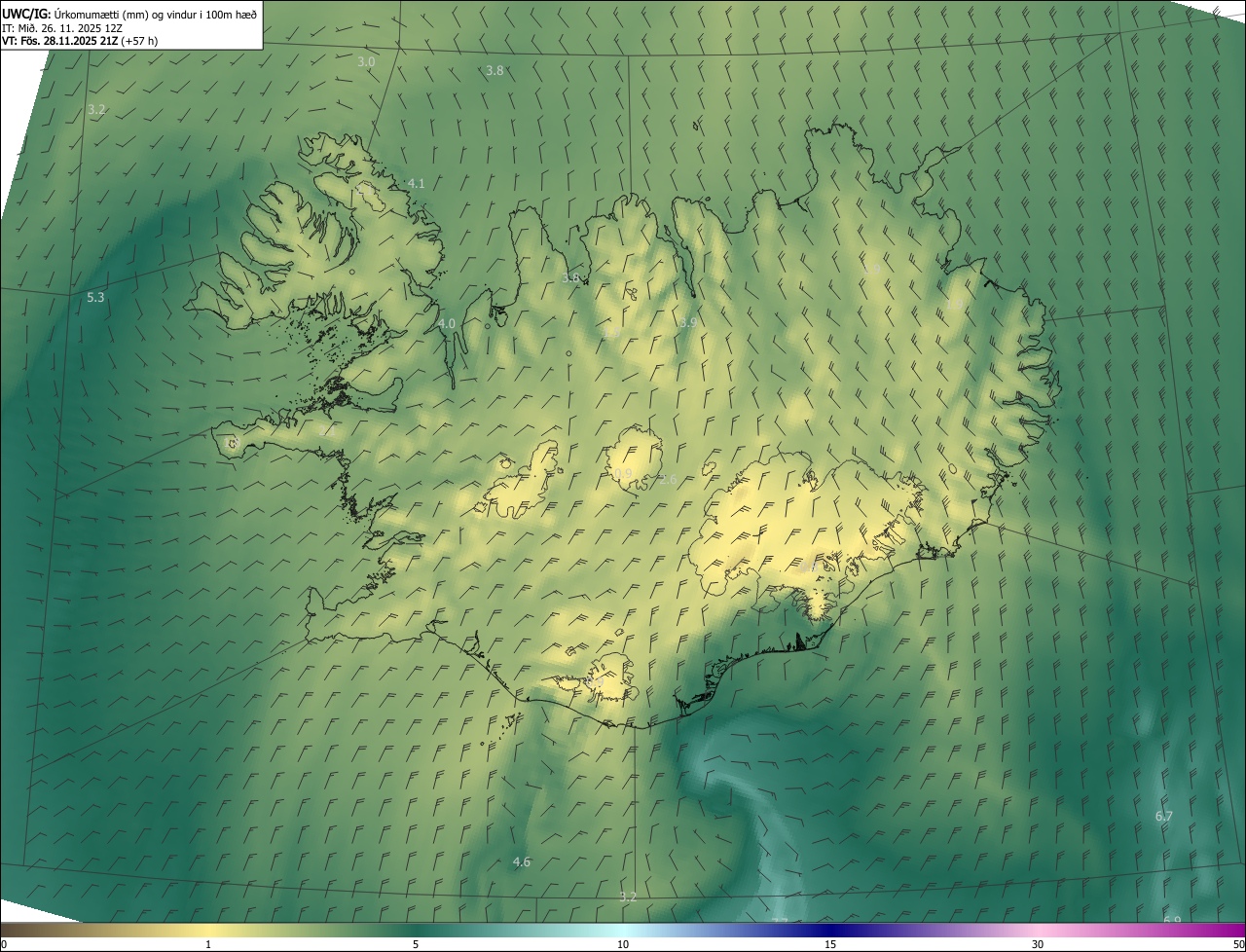This screenshot has width=1246, height=952.
Task: Click the UWC/IG Úrkomumætti map title text
Action: pos(129,13)
